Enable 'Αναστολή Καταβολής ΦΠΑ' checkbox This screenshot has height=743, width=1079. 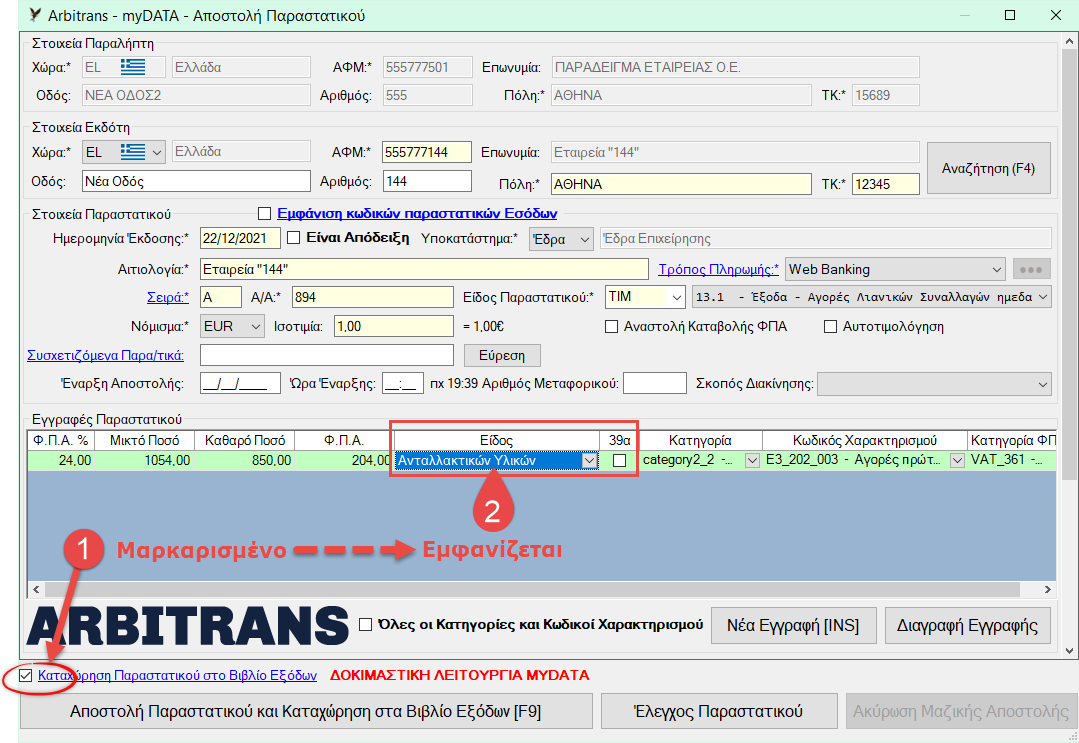611,326
